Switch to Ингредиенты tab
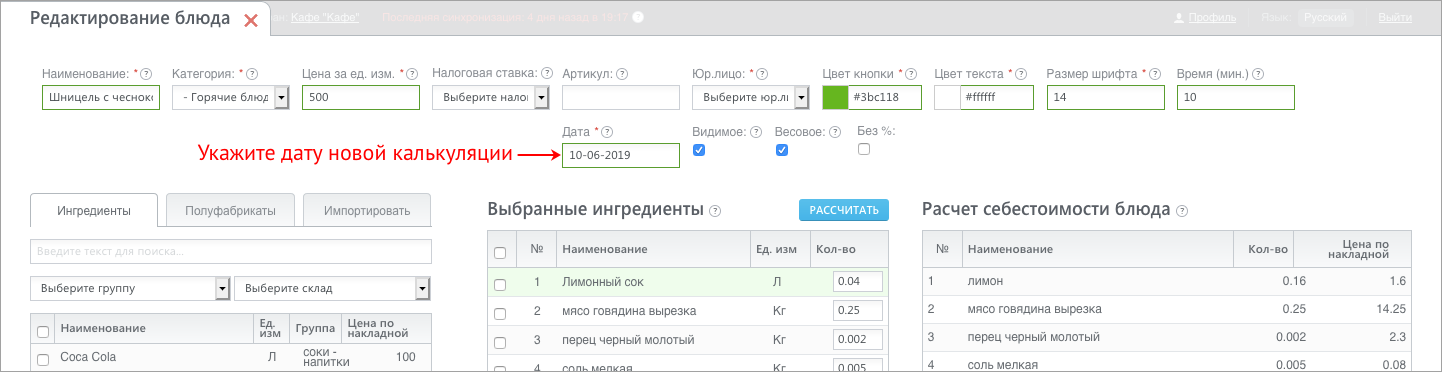 click(94, 211)
